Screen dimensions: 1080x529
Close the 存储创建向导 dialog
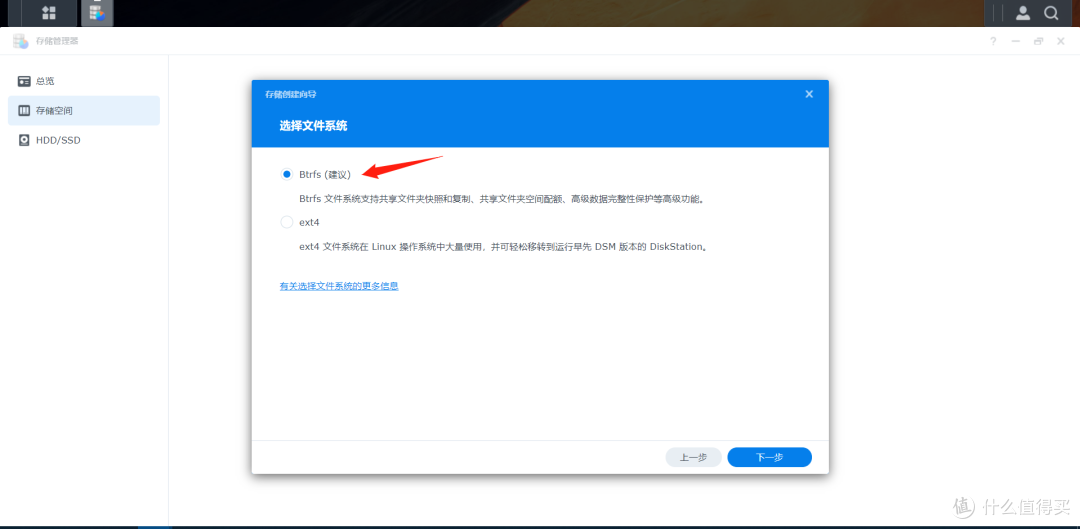809,94
